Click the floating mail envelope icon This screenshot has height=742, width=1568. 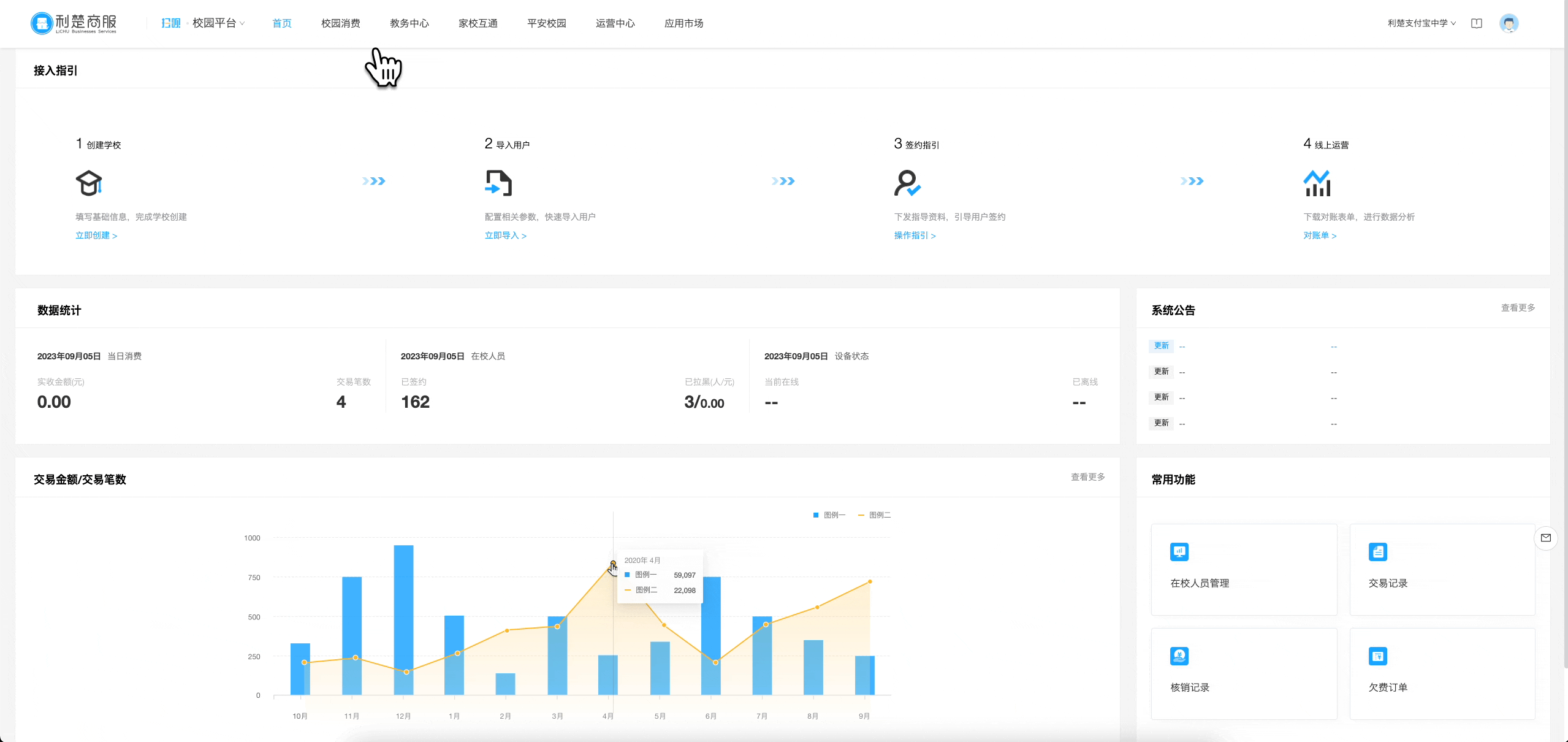pyautogui.click(x=1546, y=538)
